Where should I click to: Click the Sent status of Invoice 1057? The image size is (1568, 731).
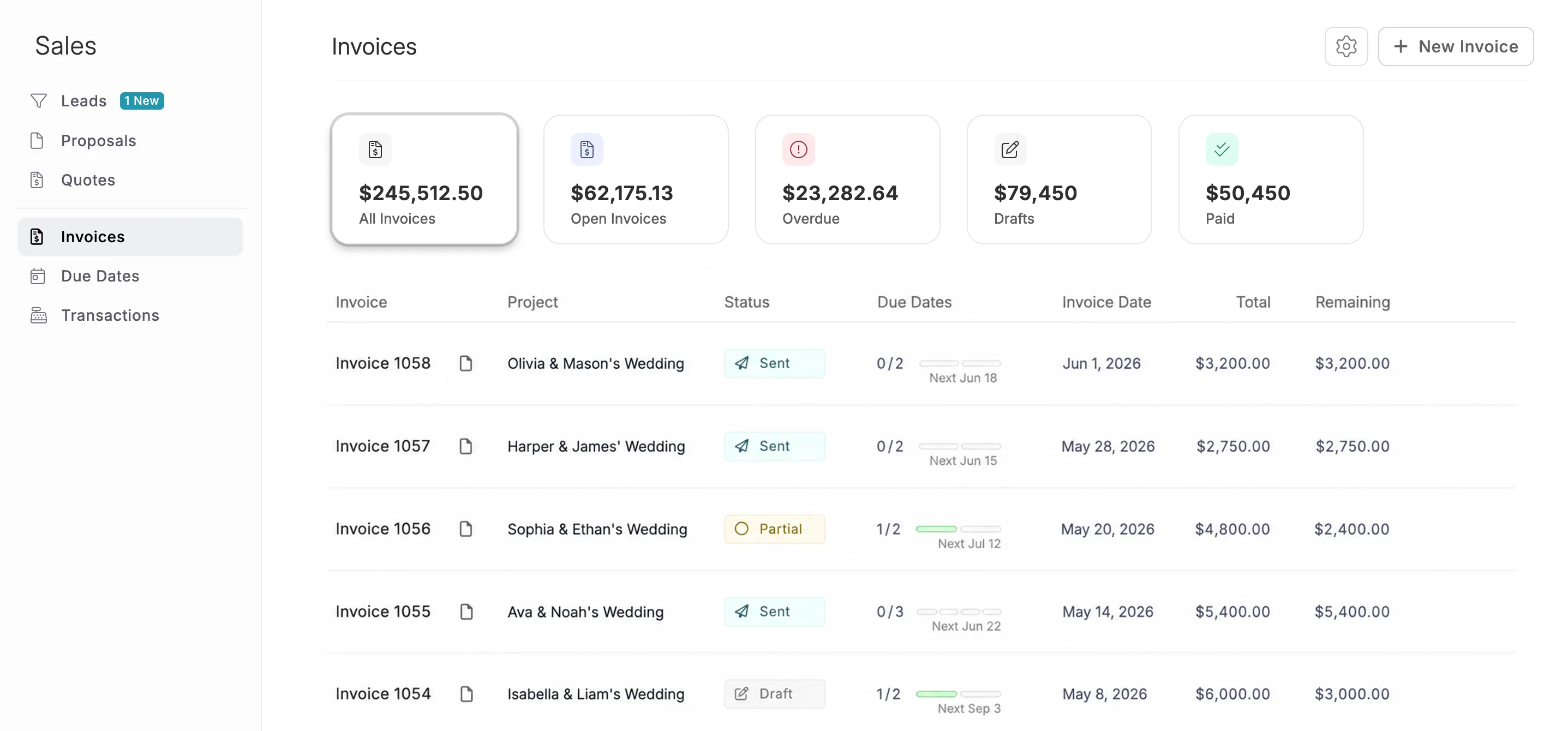(774, 446)
